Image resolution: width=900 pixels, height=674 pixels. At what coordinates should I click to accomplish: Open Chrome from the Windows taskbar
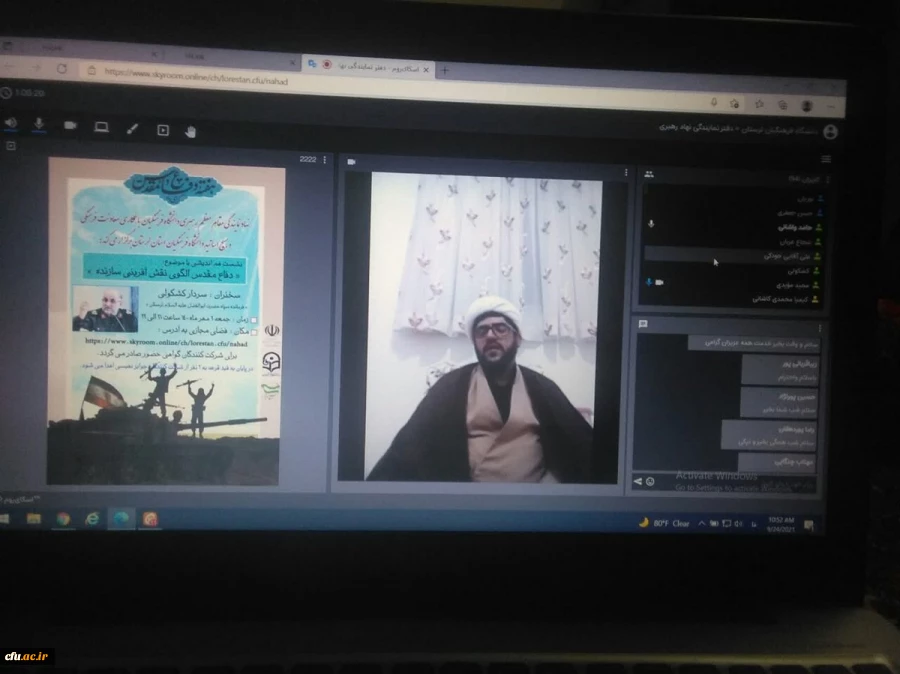pyautogui.click(x=63, y=518)
